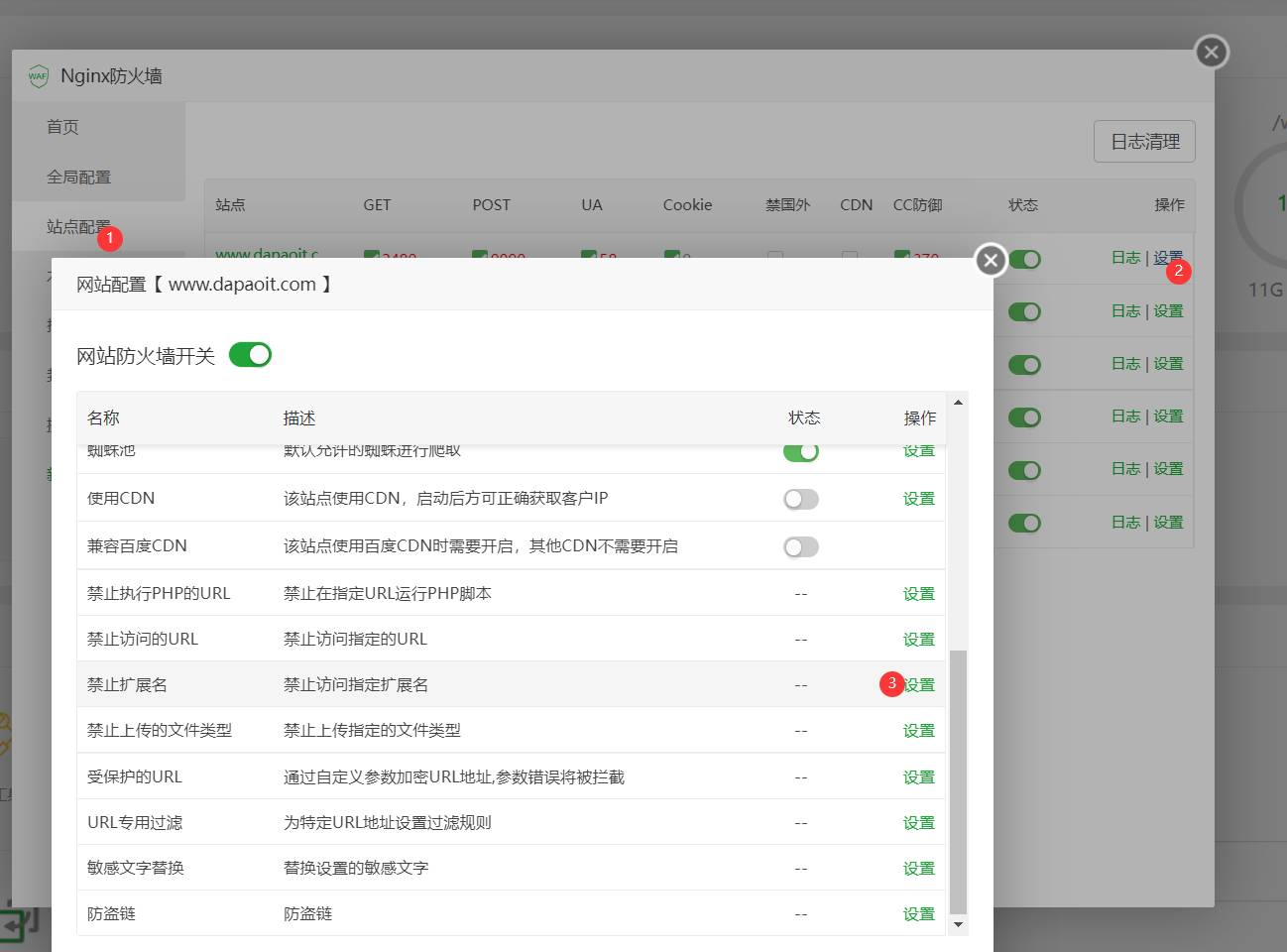1287x952 pixels.
Task: Close the Nginx防火墙 window with the X
Action: point(1211,52)
